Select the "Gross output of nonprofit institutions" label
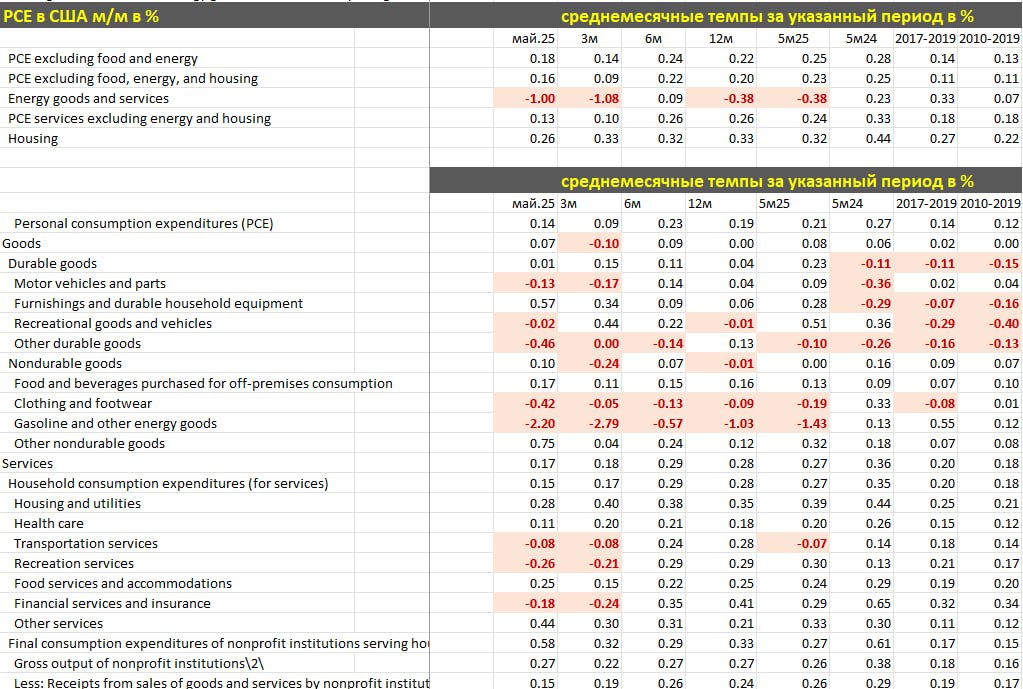The width and height of the screenshot is (1023, 689). point(139,664)
